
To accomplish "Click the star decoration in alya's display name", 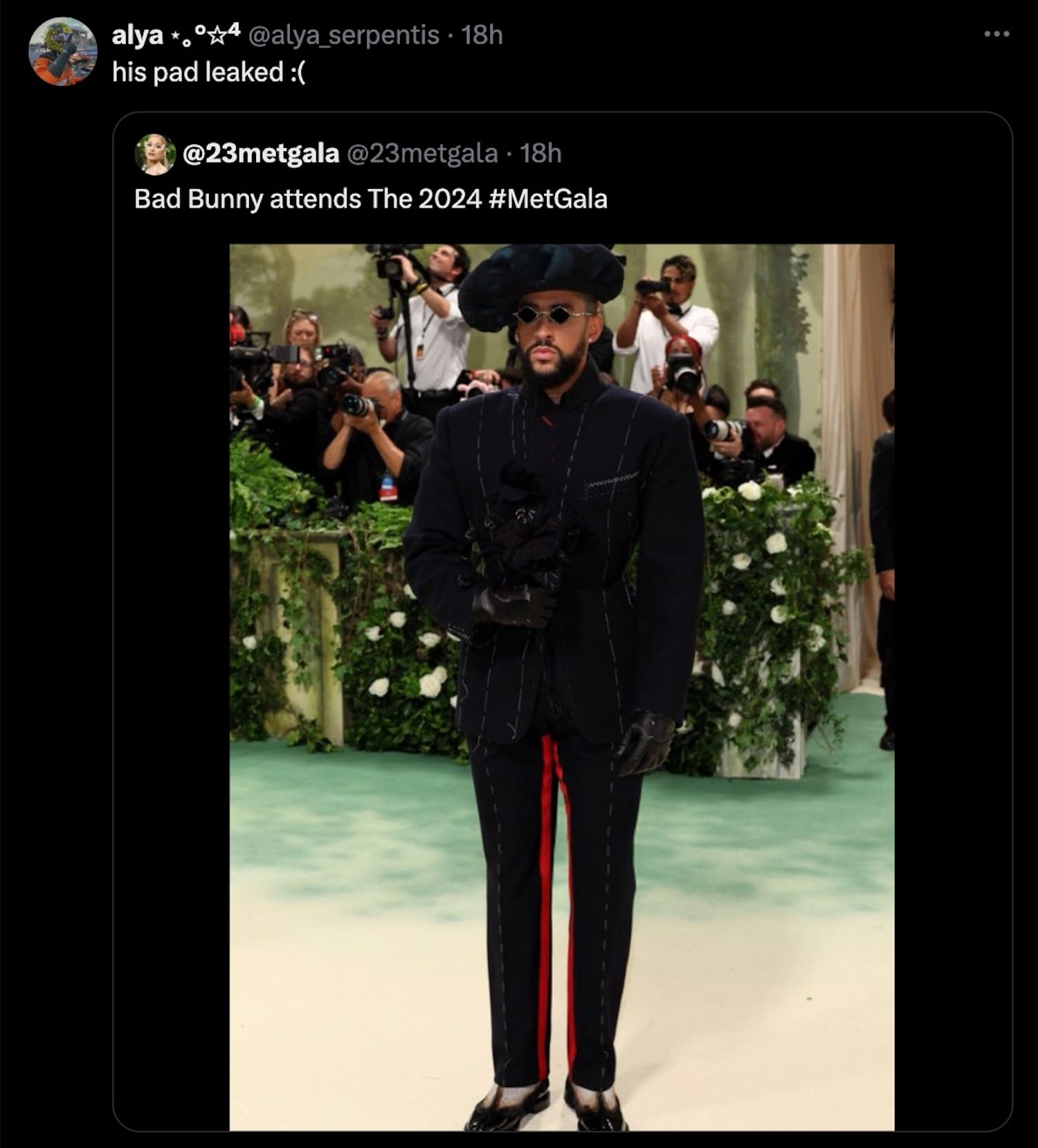I will (217, 33).
